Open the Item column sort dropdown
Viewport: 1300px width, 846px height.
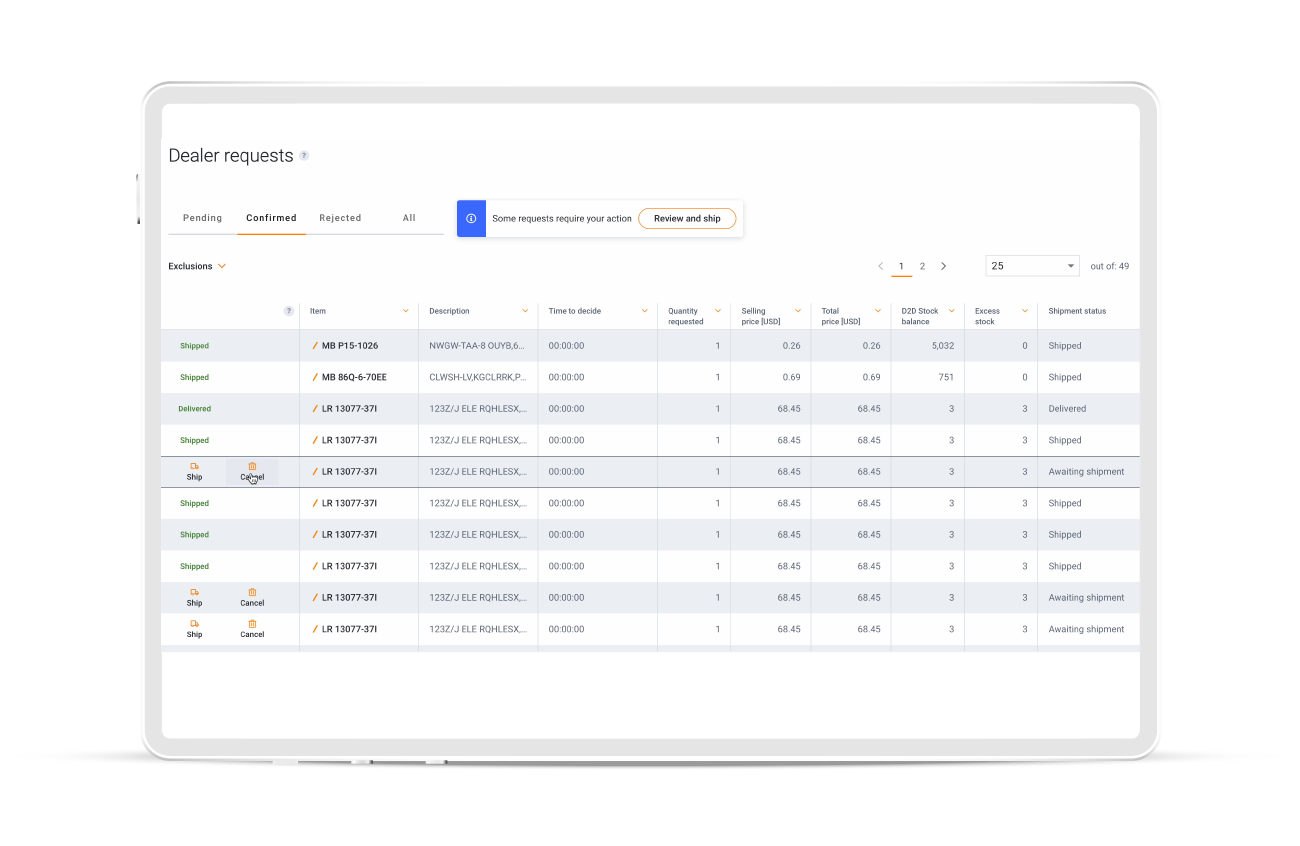point(405,311)
